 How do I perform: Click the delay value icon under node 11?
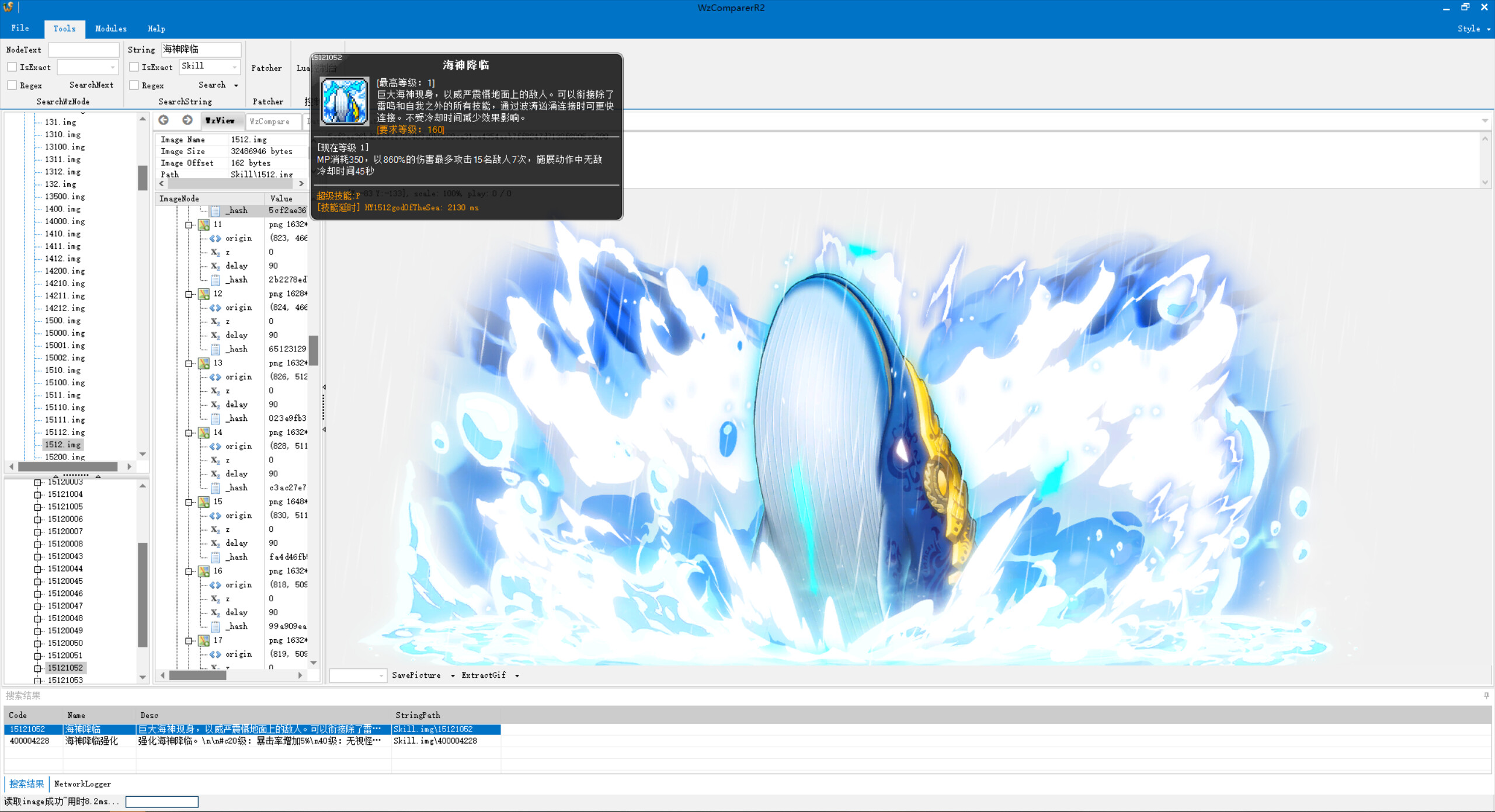tap(215, 266)
